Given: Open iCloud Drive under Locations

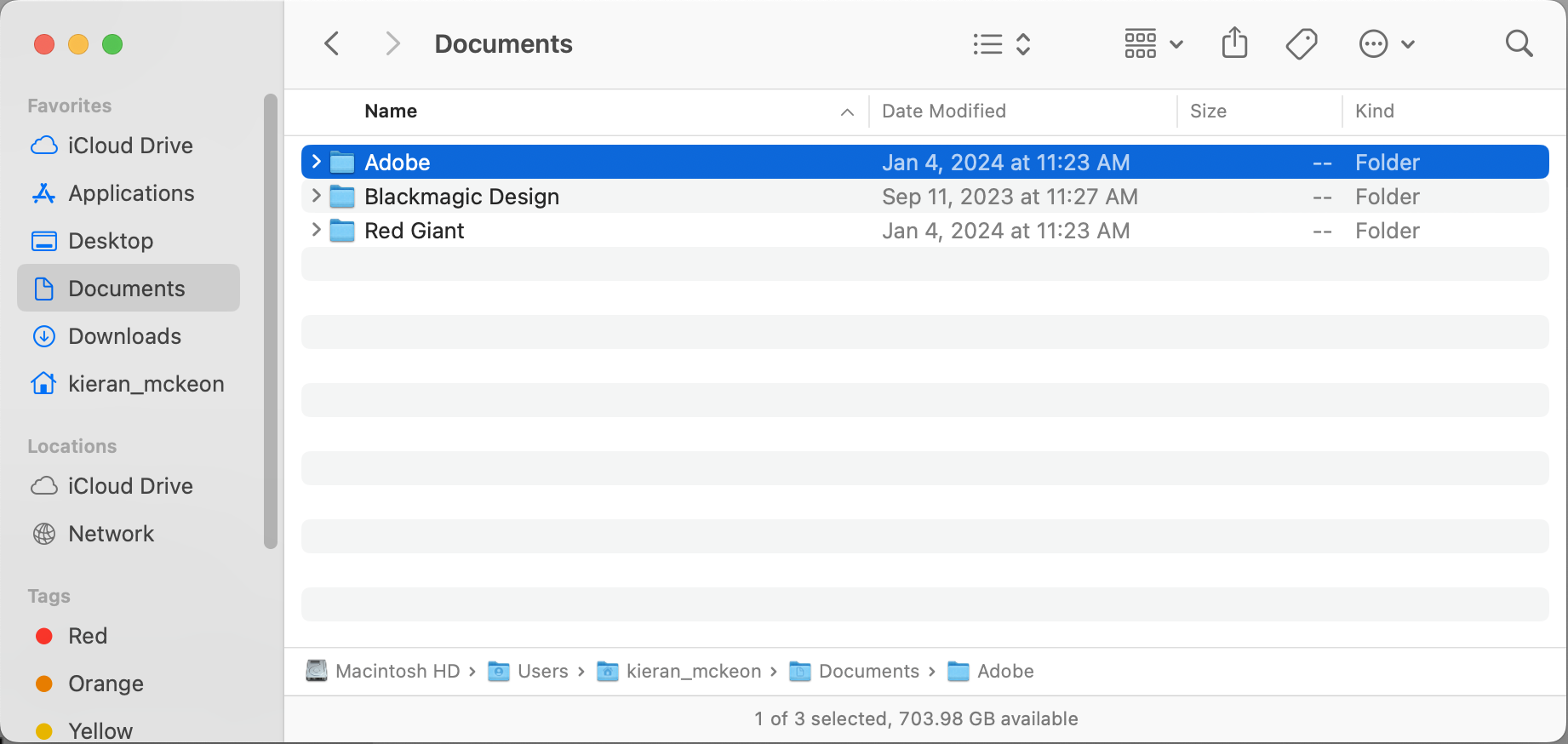Looking at the screenshot, I should [129, 486].
